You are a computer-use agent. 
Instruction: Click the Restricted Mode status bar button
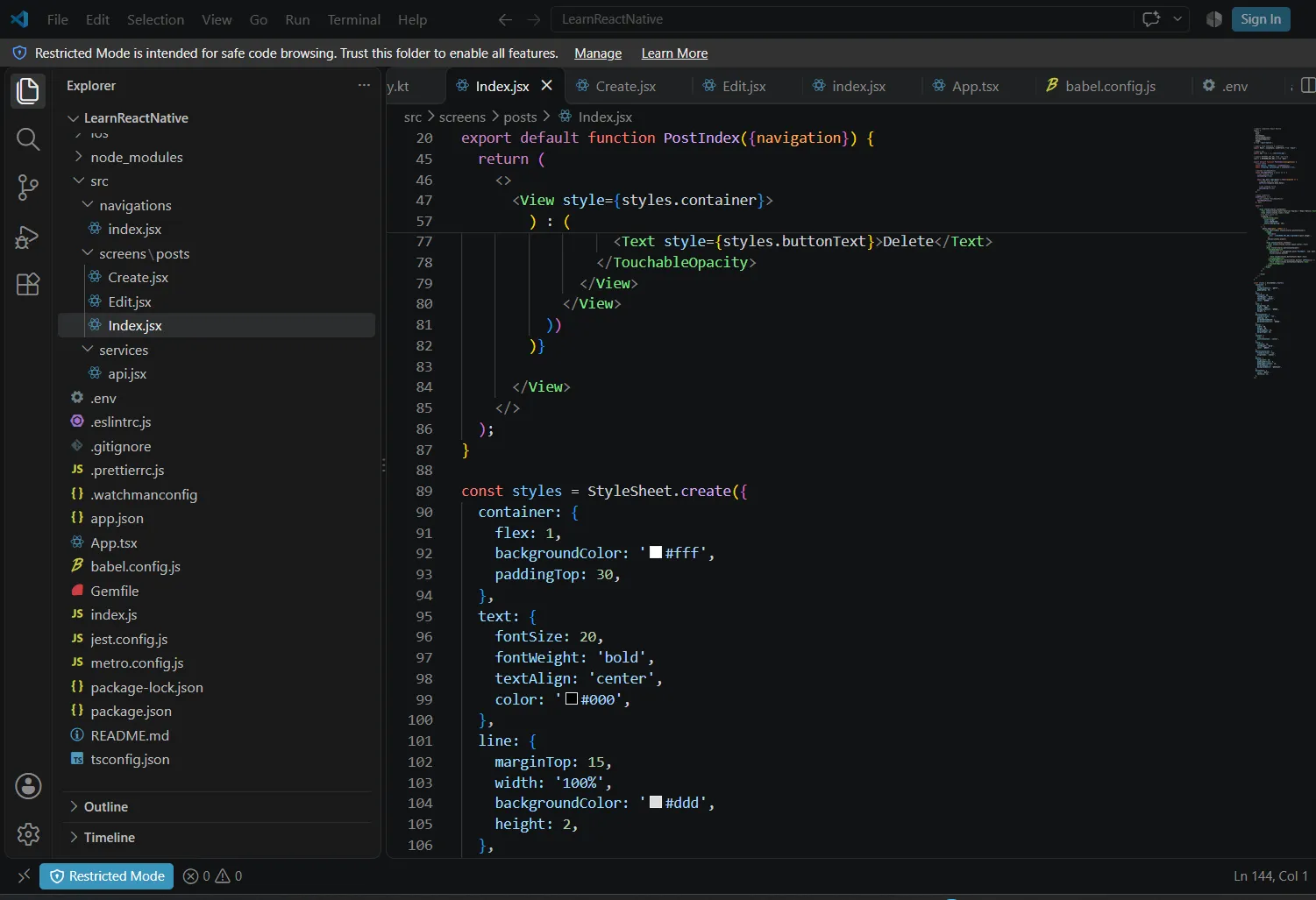tap(107, 875)
